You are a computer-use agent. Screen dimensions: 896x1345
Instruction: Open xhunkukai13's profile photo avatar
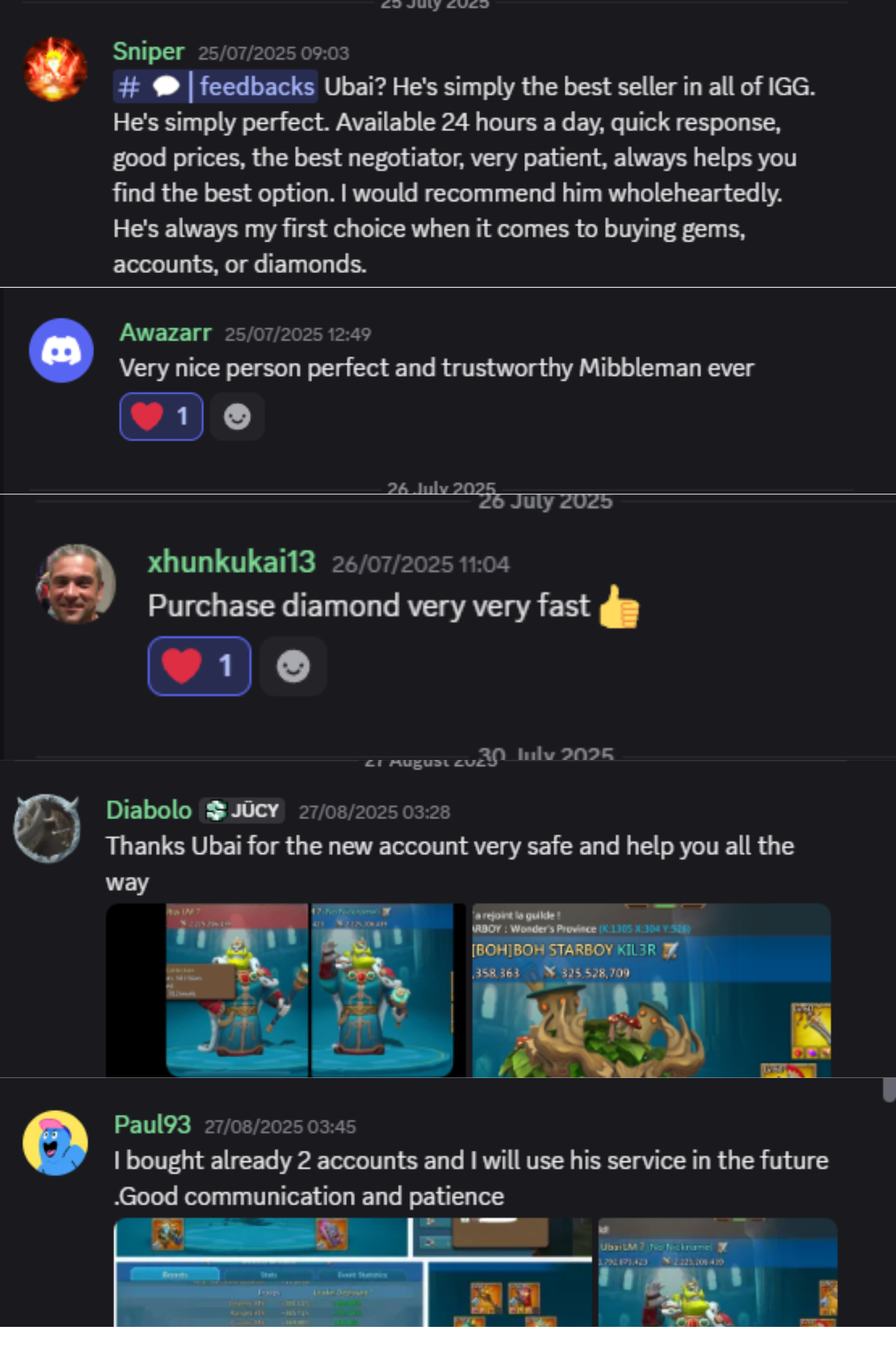pyautogui.click(x=76, y=584)
